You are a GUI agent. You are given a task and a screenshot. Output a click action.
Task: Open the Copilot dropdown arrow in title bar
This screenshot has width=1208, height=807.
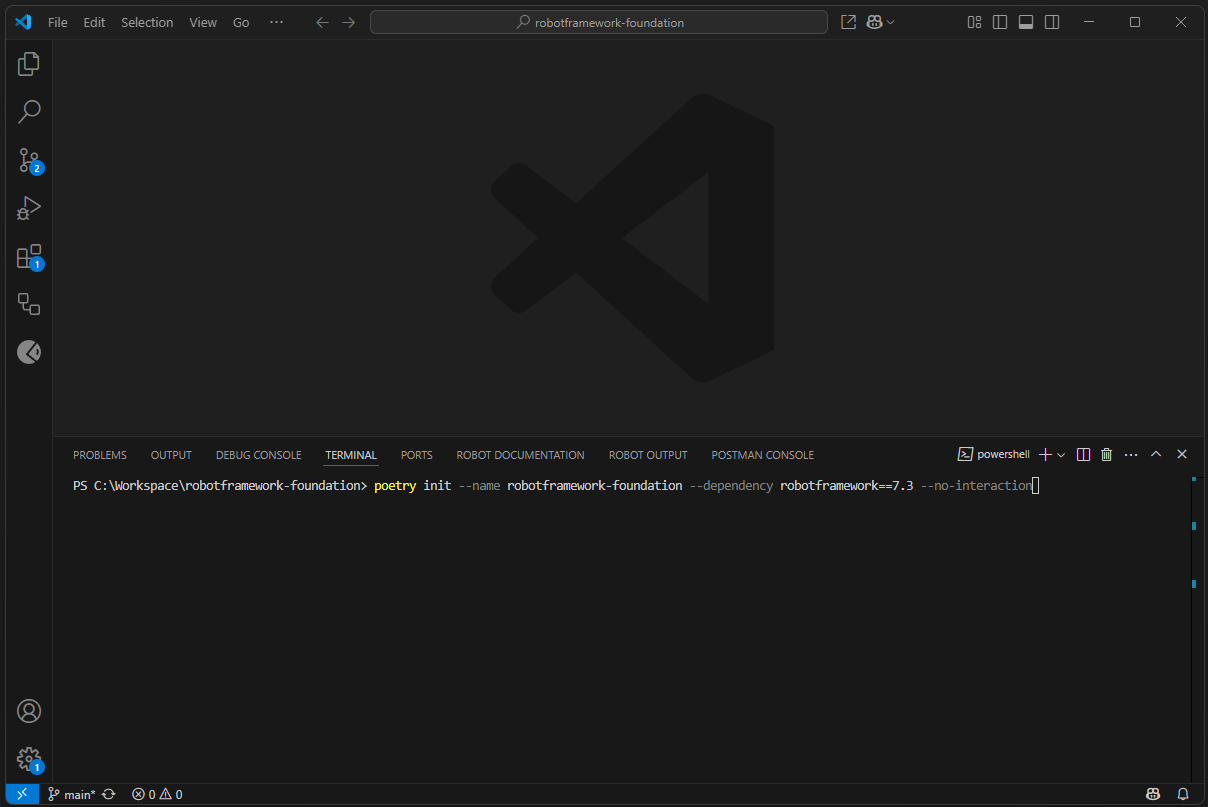point(890,22)
